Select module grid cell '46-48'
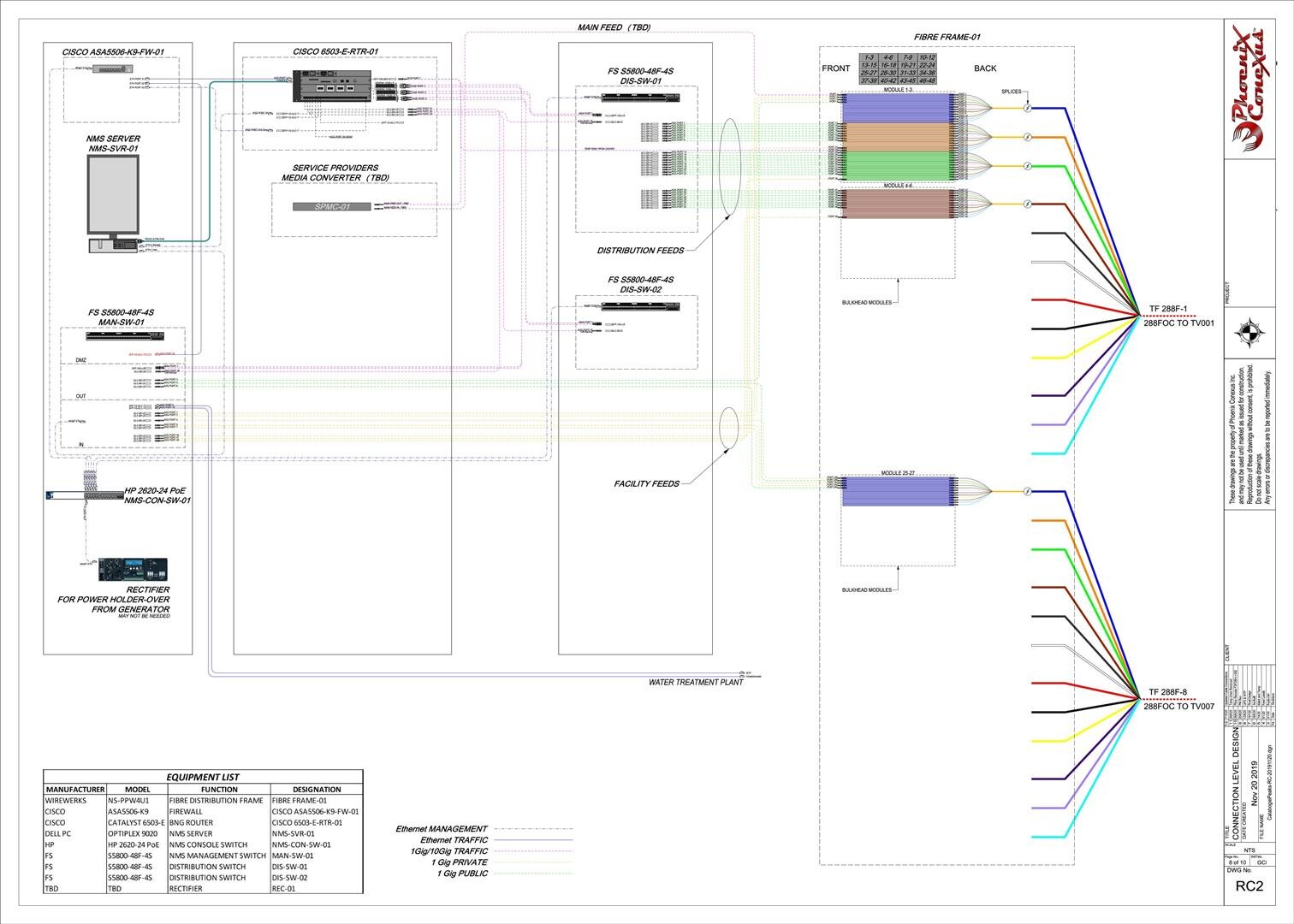 click(927, 80)
